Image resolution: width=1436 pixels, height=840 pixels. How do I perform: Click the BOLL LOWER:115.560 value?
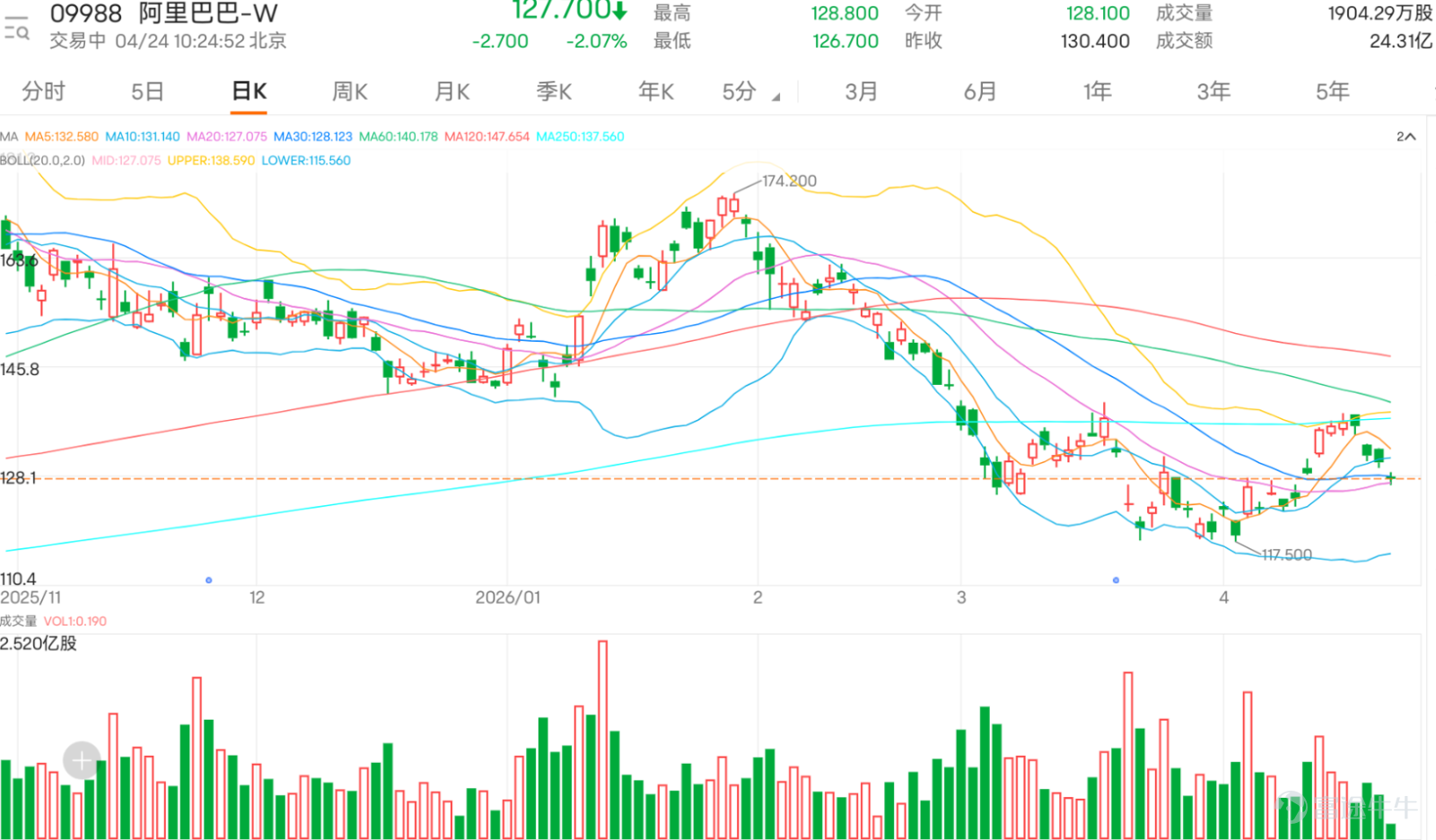[x=306, y=161]
